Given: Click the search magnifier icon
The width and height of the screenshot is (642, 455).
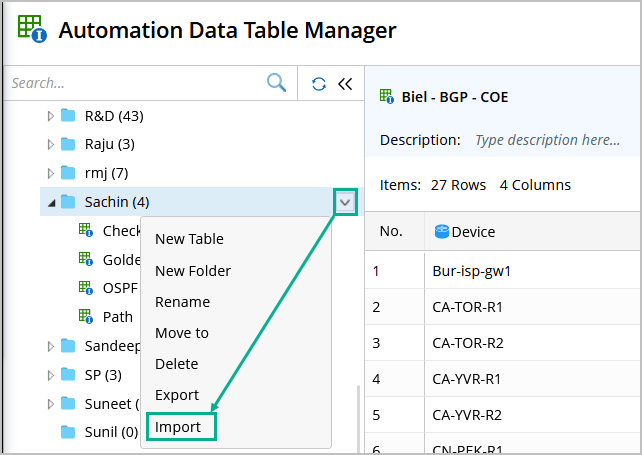Looking at the screenshot, I should coord(276,84).
